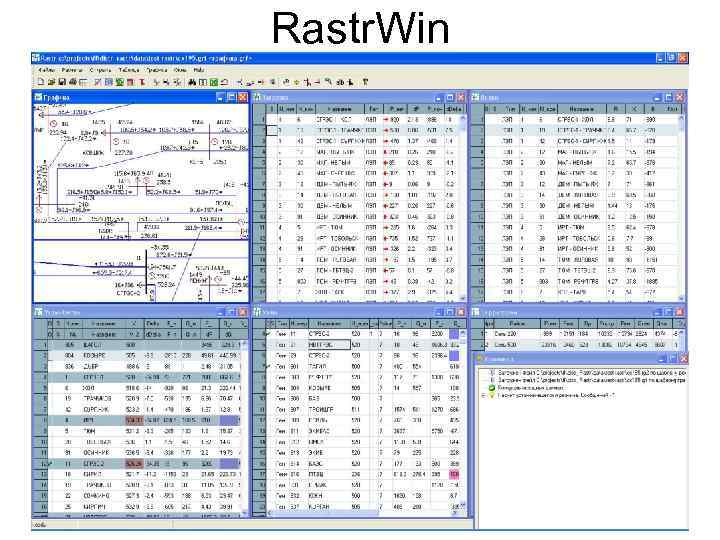Click the Район column header in districts table
This screenshot has width=720, height=540.
(517, 324)
